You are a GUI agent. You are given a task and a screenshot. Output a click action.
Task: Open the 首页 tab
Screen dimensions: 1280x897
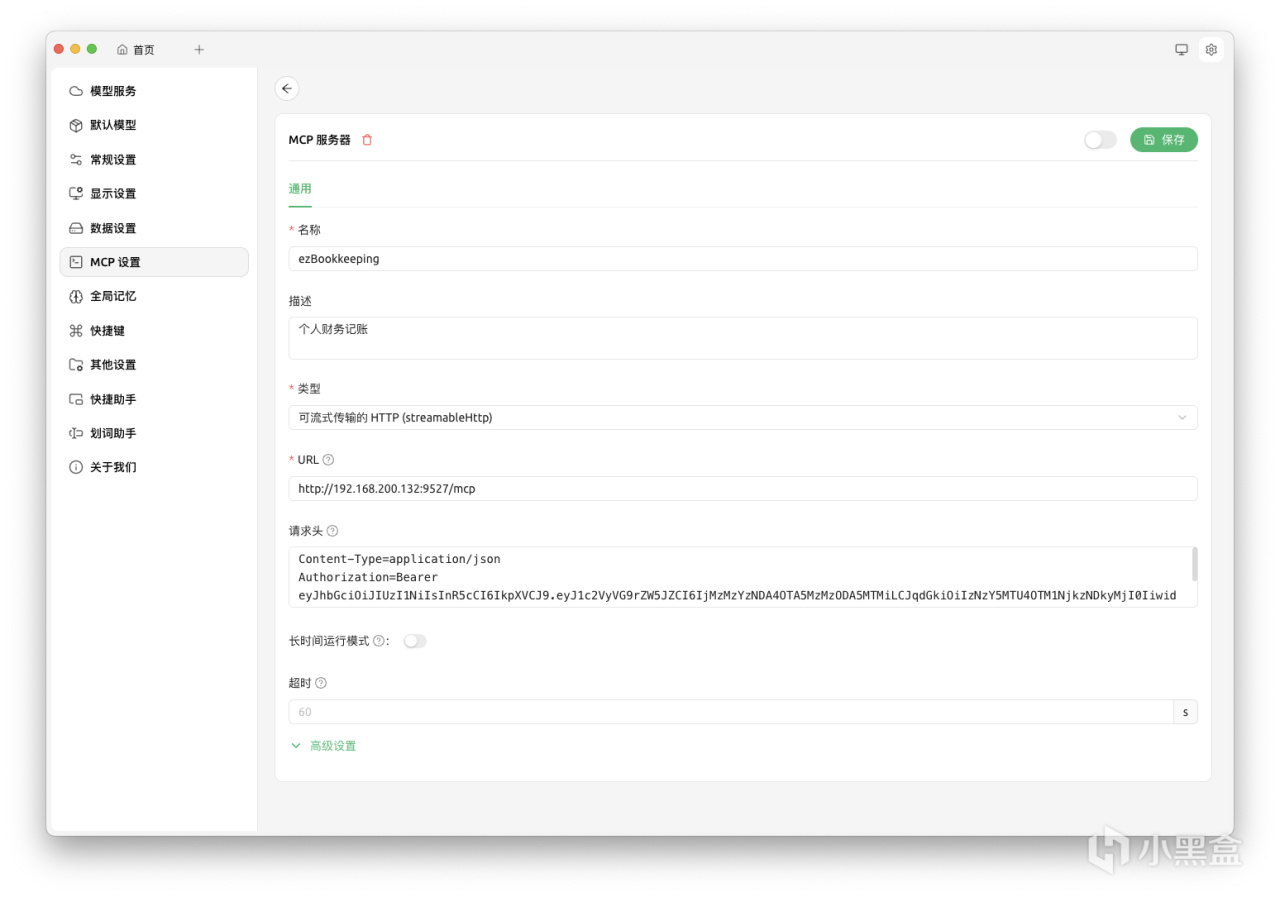click(x=136, y=49)
